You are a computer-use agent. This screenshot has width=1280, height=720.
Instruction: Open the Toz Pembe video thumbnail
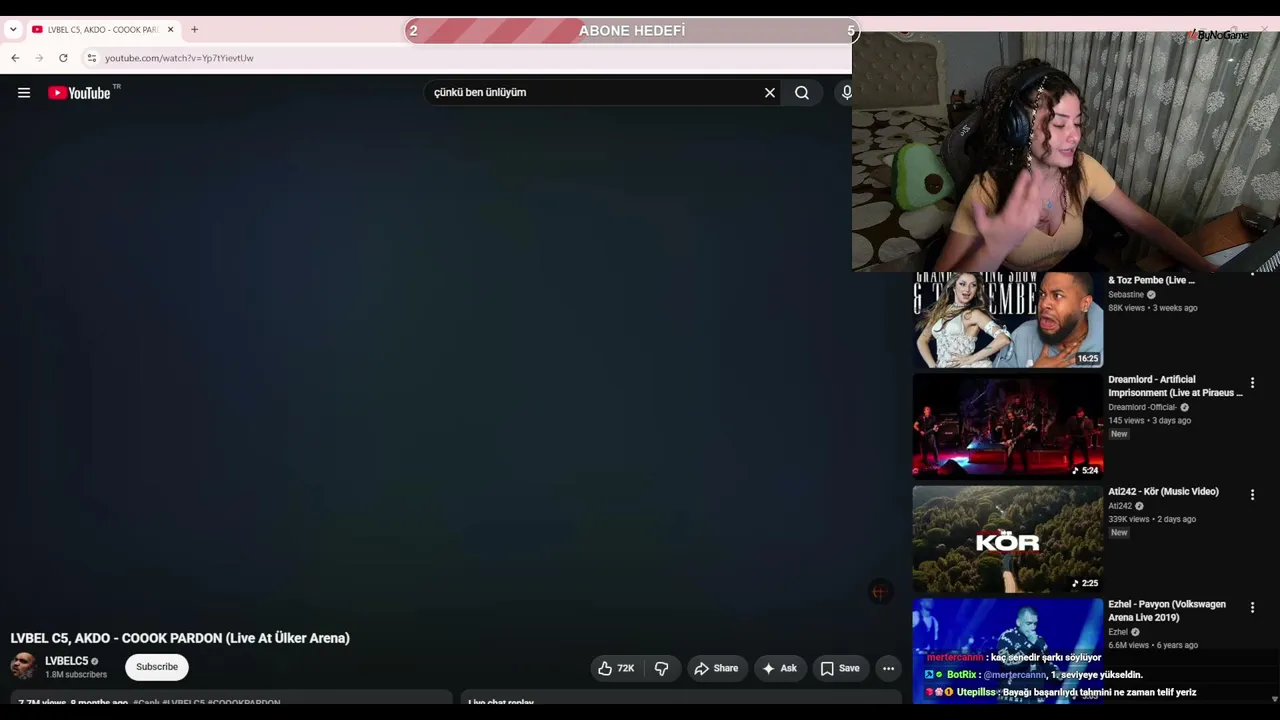tap(1007, 319)
